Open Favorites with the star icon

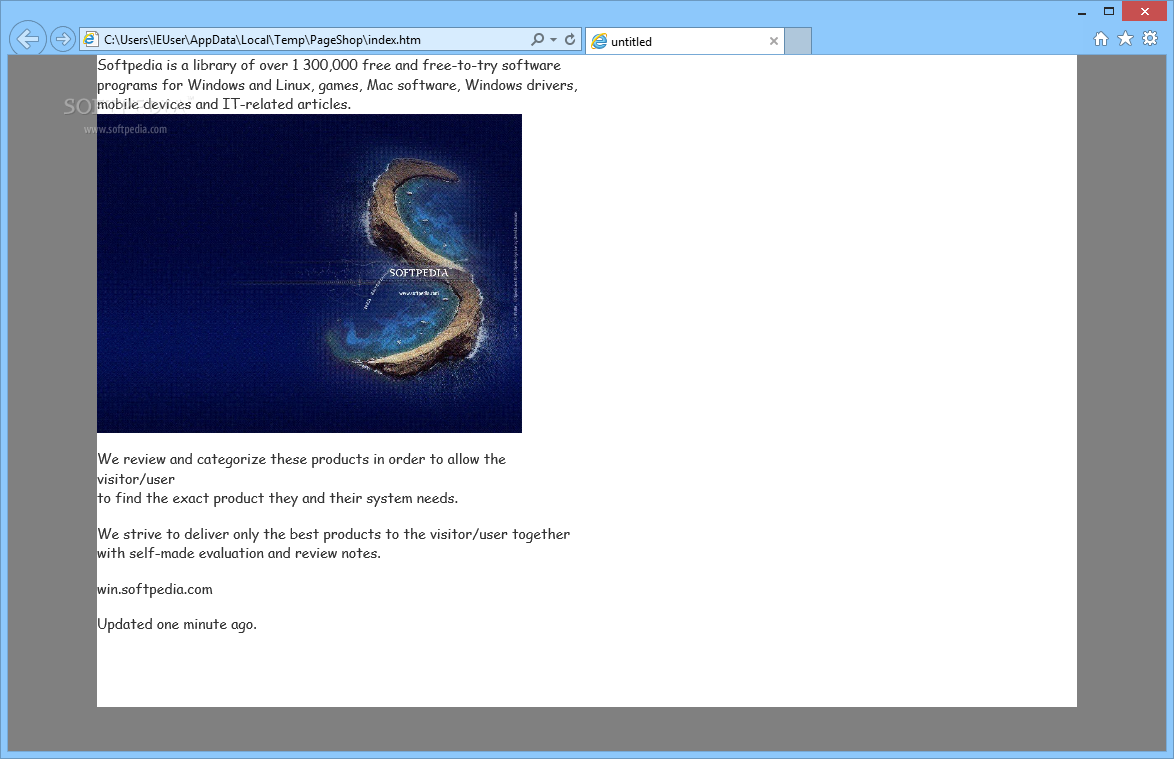coord(1125,39)
